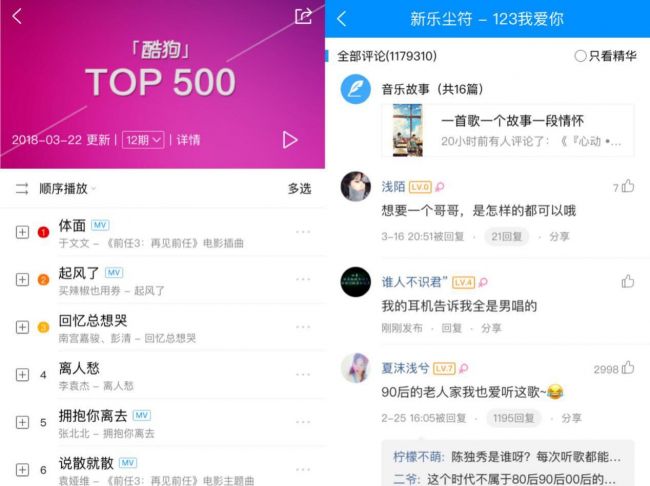Enable the 只看精华 radio option
The image size is (650, 486).
pos(580,56)
